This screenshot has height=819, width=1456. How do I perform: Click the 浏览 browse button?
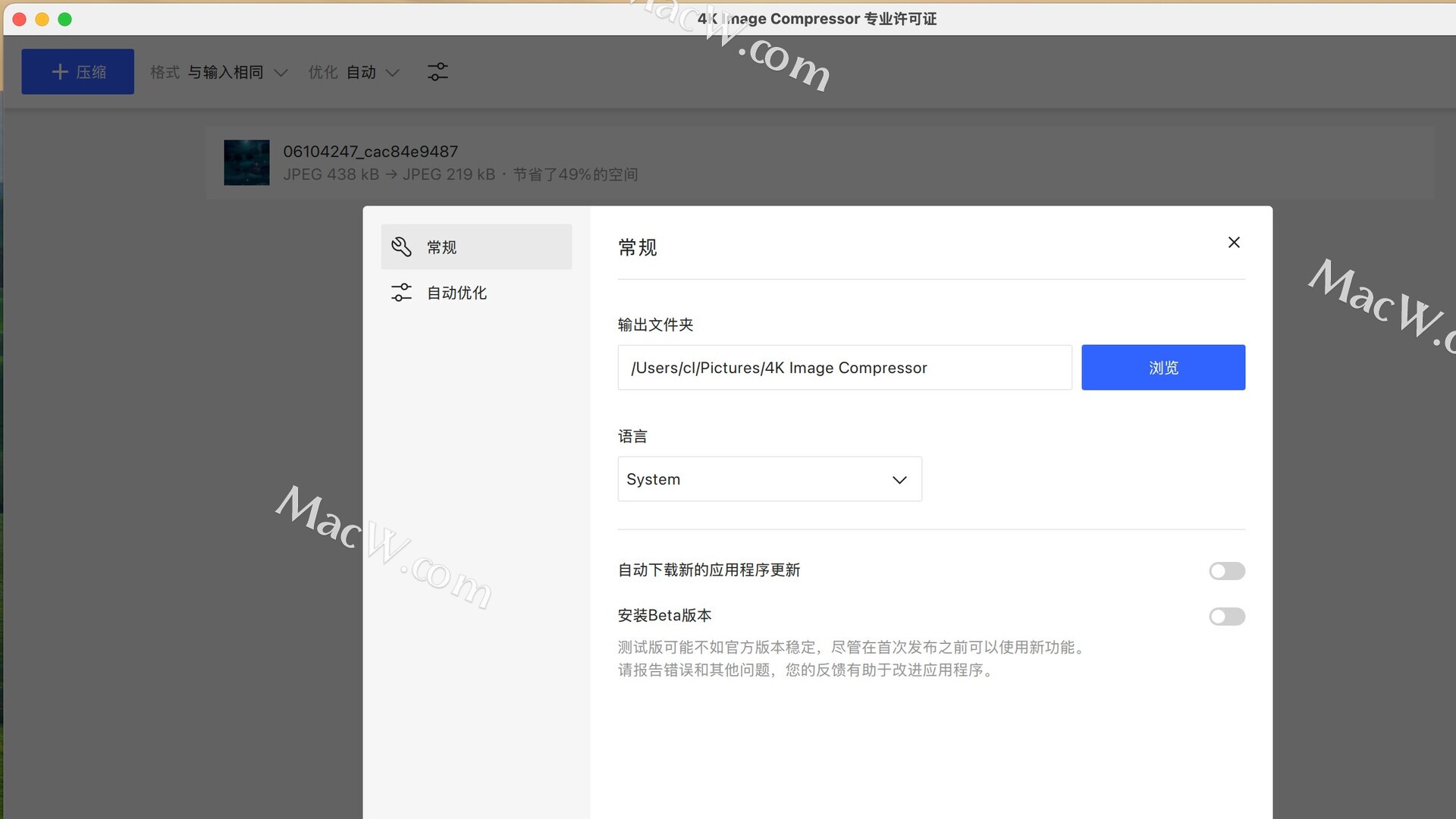[1163, 368]
